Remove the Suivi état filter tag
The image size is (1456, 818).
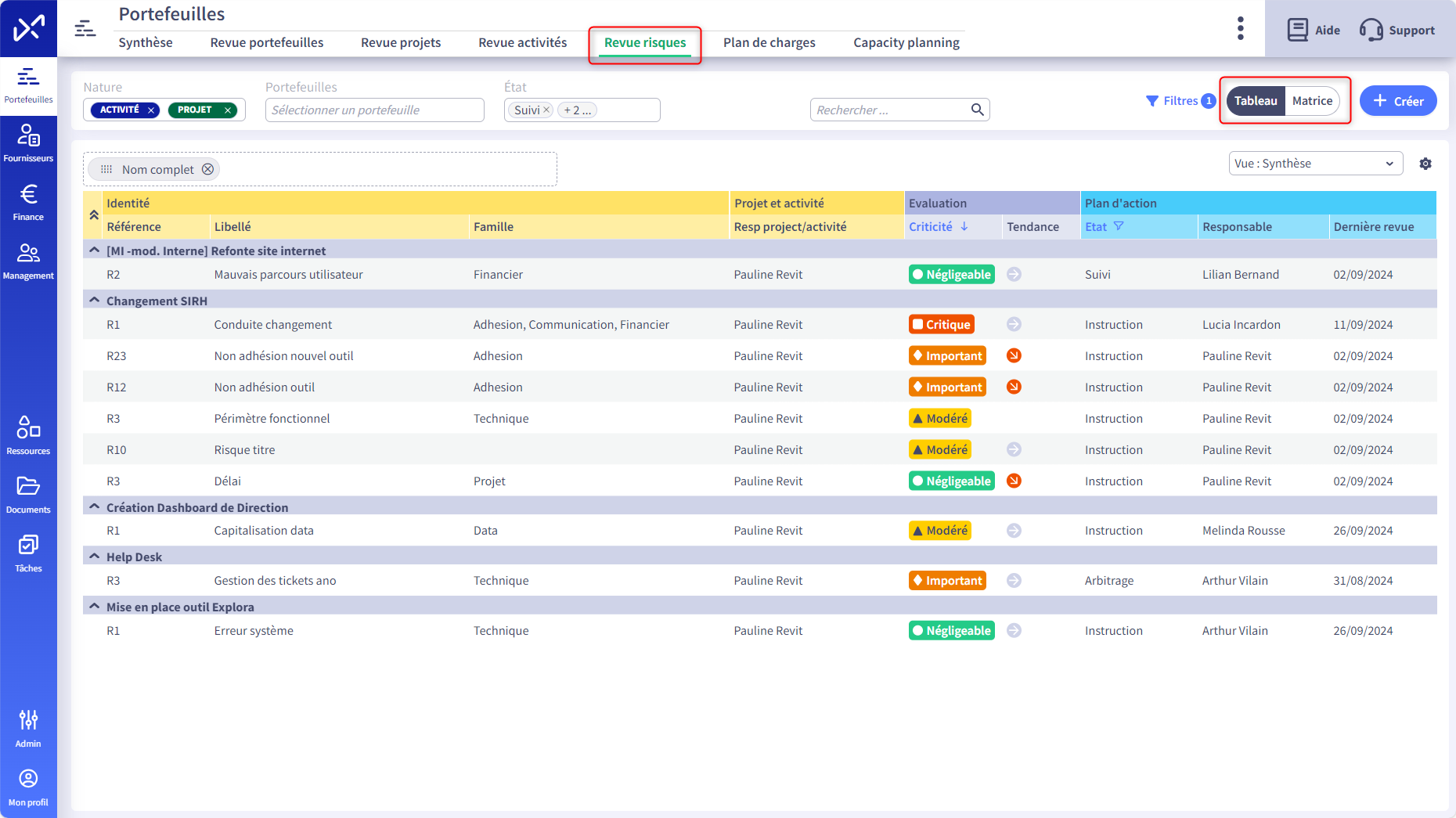(546, 110)
